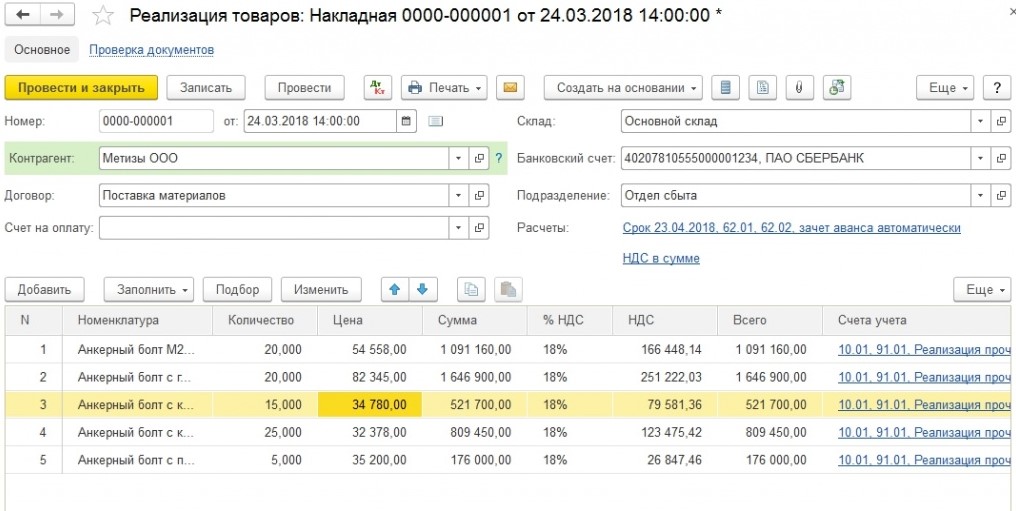The height and width of the screenshot is (511, 1016).
Task: Click the favorites star icon in the title
Action: click(103, 16)
